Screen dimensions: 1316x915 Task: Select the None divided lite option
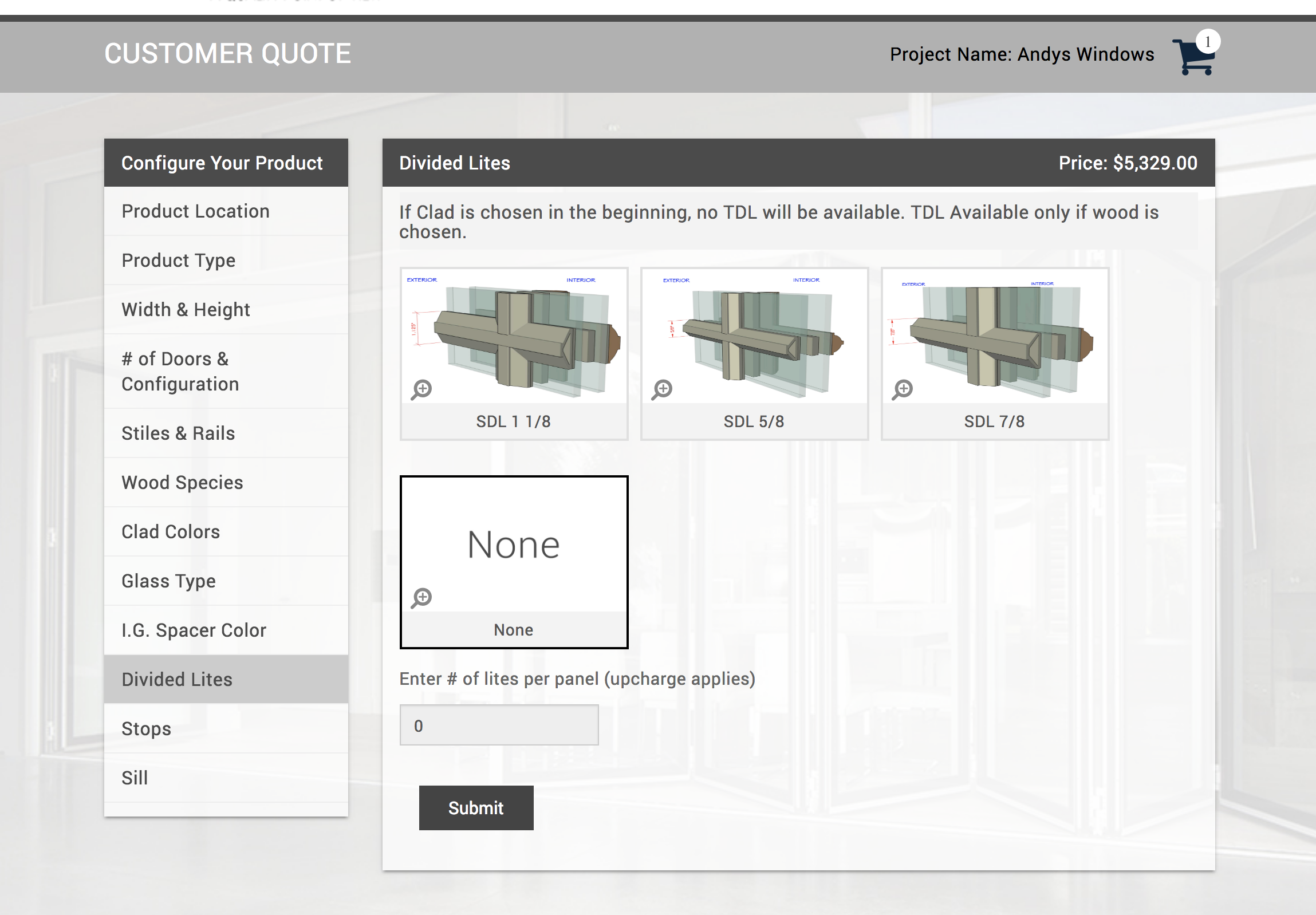[x=514, y=545]
